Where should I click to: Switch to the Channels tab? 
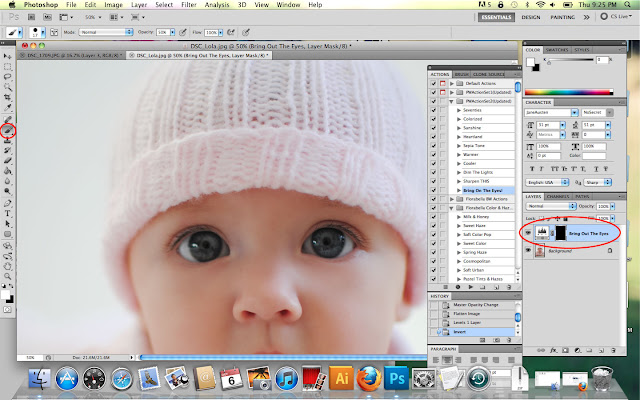tap(558, 196)
